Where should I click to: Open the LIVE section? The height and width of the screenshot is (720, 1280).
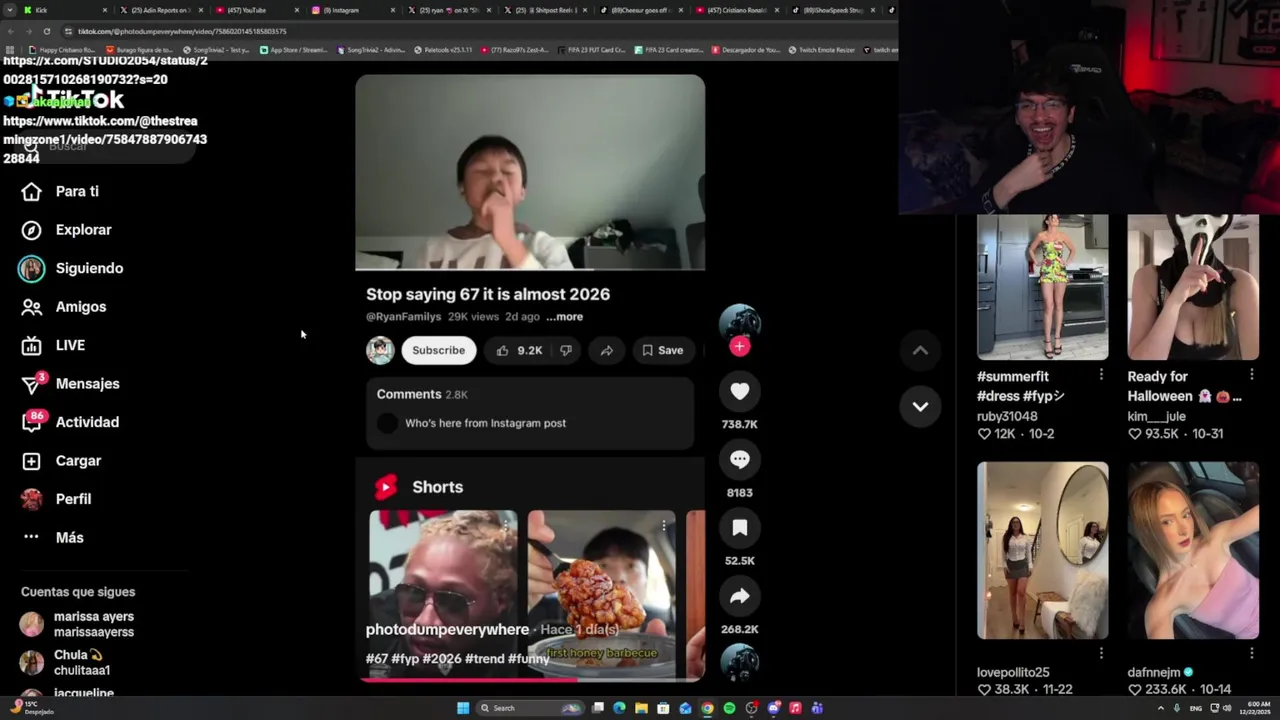[54, 345]
